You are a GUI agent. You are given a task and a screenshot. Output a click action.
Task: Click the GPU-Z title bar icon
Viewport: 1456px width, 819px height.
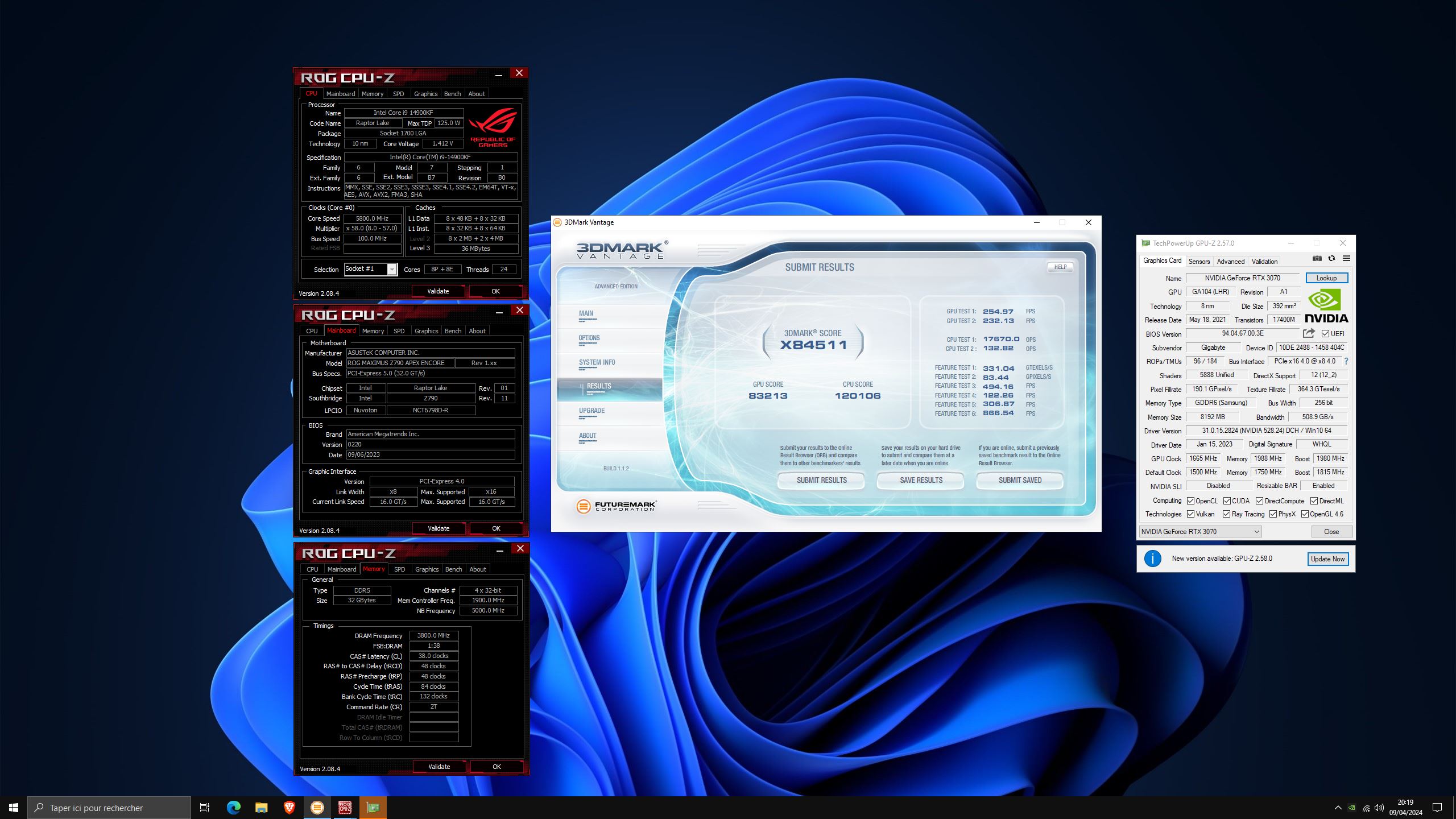point(1146,243)
